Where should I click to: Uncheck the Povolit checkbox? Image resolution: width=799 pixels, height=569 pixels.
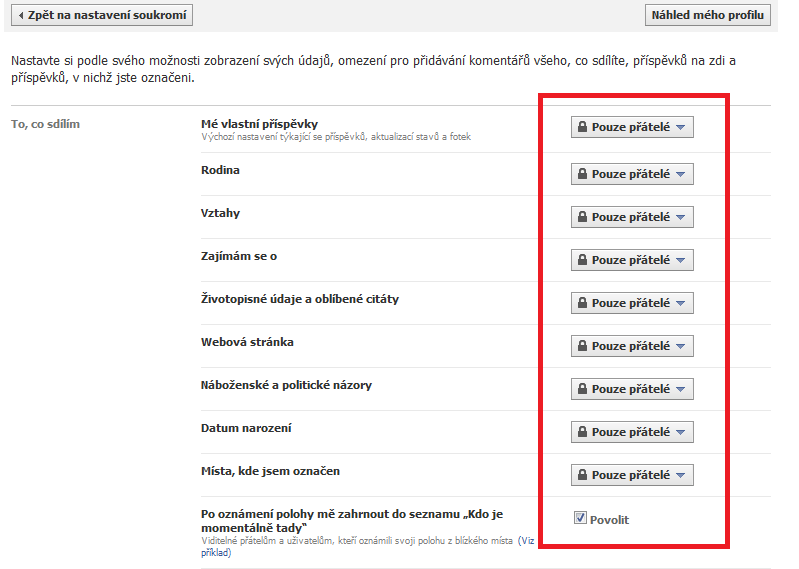pos(580,518)
